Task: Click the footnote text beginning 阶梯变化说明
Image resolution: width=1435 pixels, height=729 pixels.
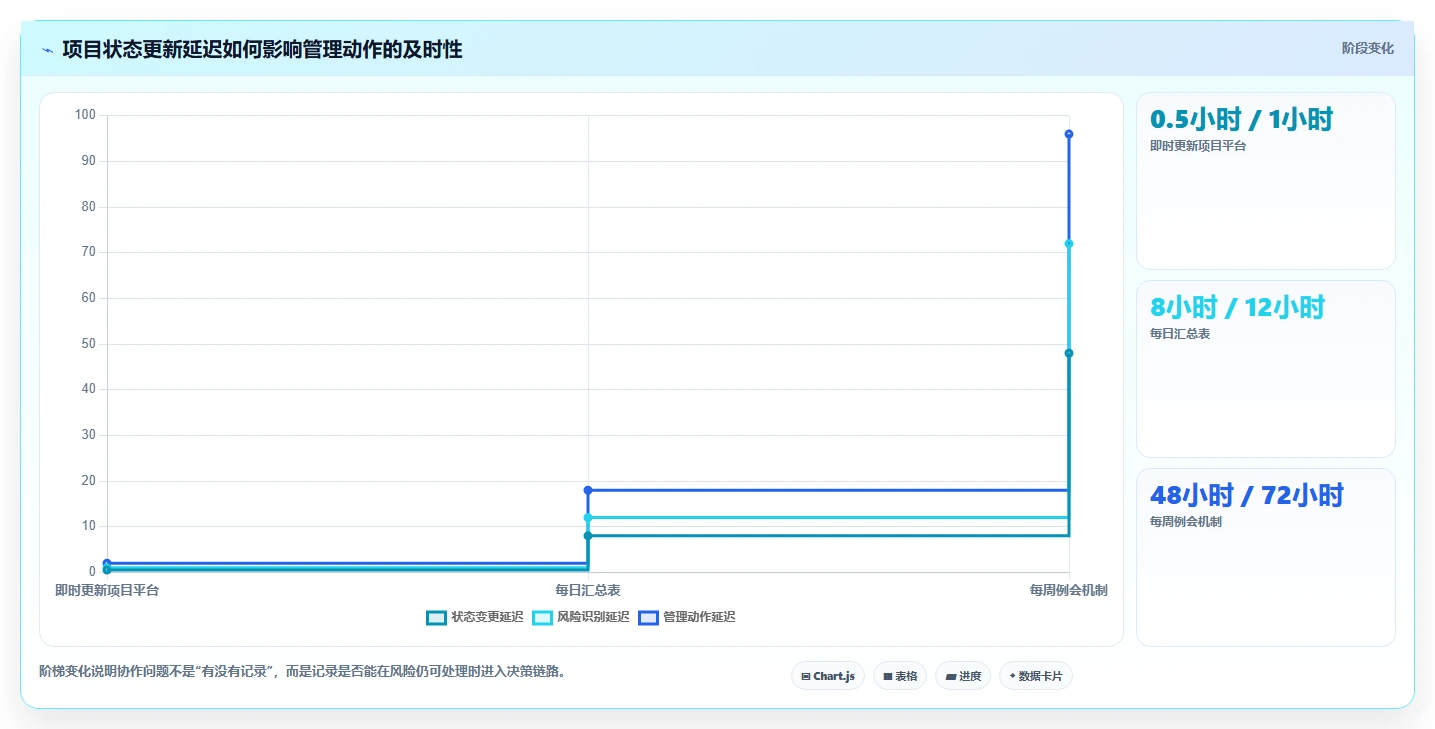Action: pos(304,671)
